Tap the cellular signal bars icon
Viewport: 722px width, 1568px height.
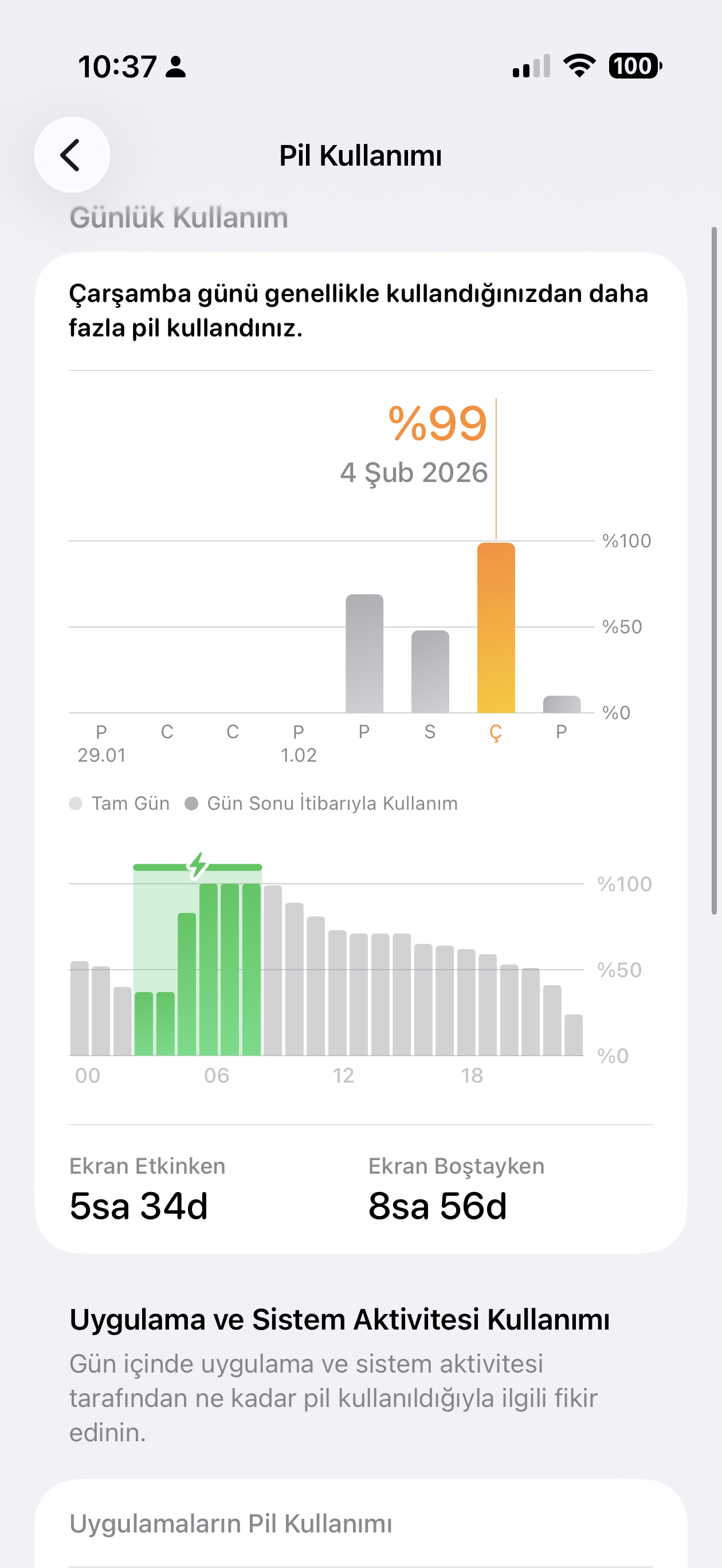[531, 66]
